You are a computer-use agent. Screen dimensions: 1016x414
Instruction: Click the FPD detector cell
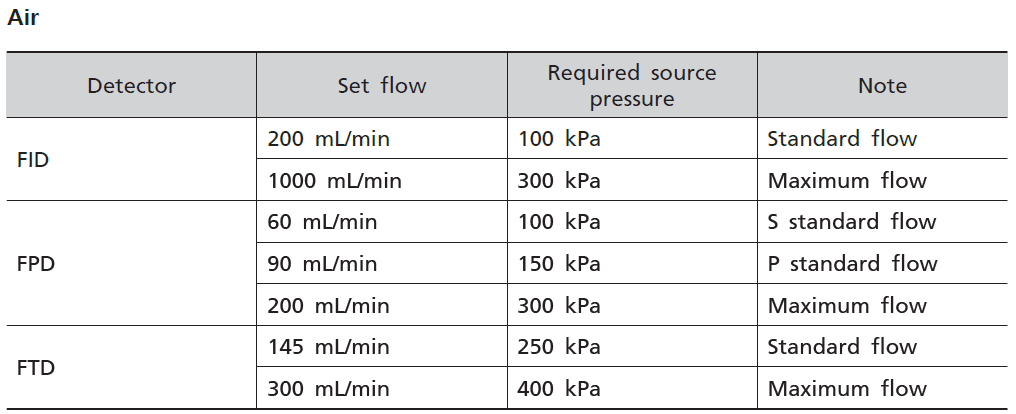point(35,264)
